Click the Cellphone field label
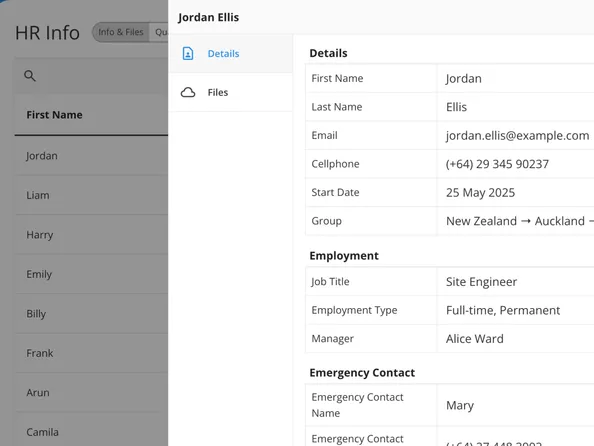 tap(335, 164)
